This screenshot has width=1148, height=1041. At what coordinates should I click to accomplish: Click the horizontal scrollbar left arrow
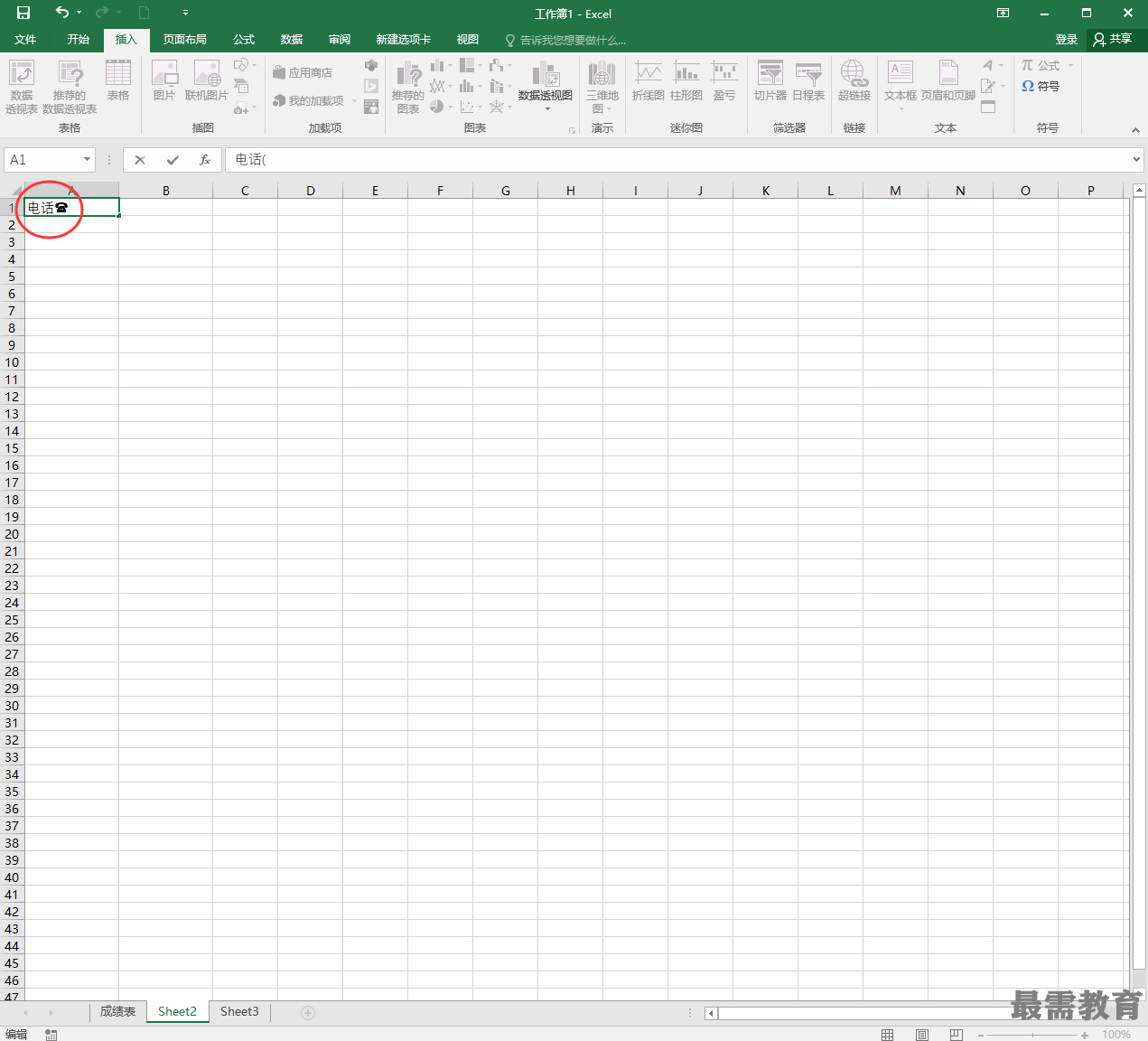click(x=711, y=1013)
